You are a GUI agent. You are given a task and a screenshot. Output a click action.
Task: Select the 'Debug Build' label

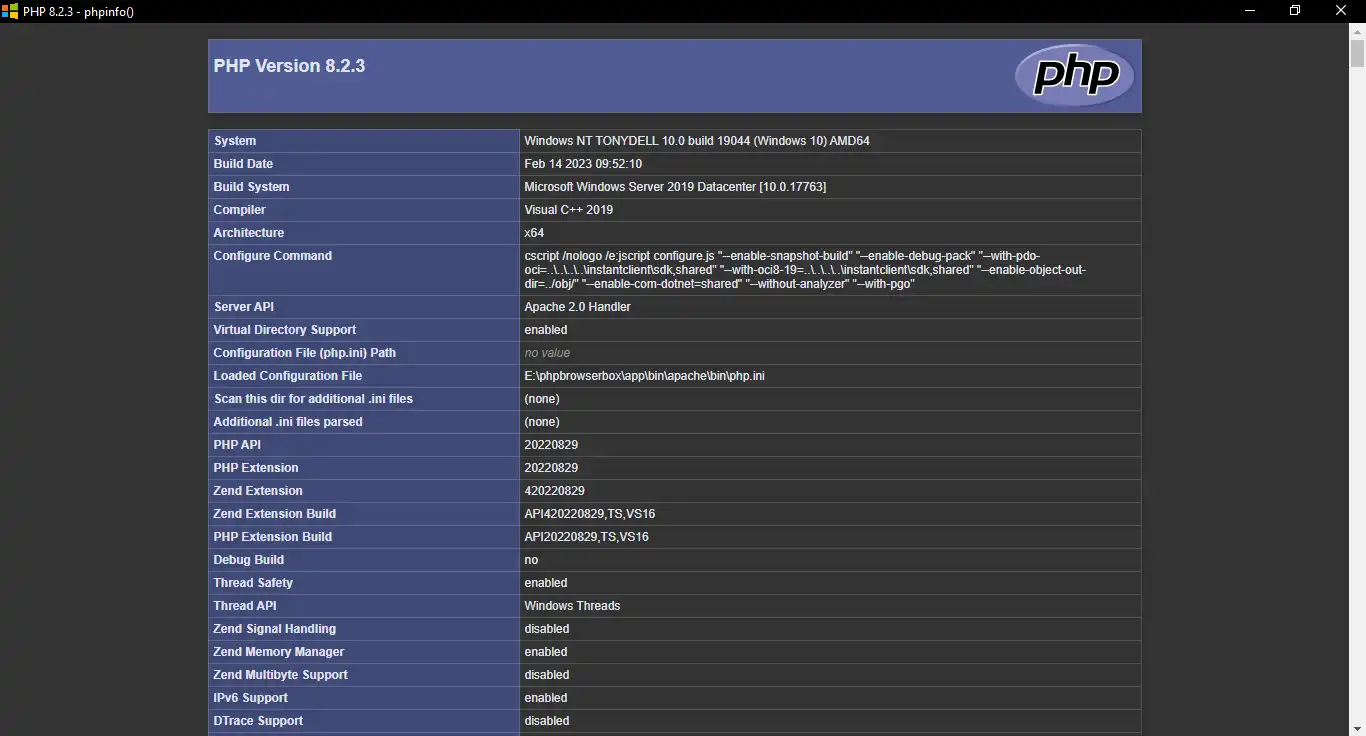[248, 560]
